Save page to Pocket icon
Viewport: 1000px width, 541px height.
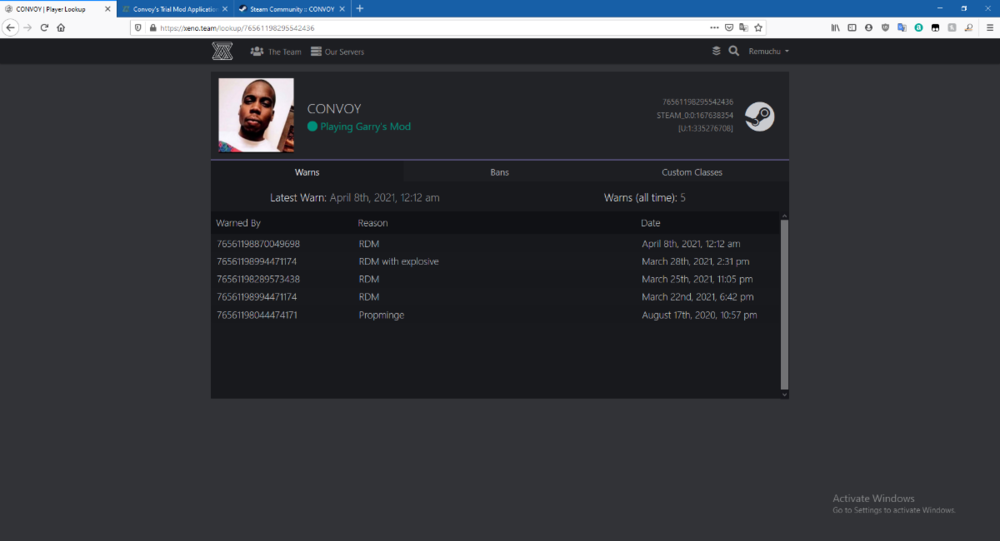point(729,28)
